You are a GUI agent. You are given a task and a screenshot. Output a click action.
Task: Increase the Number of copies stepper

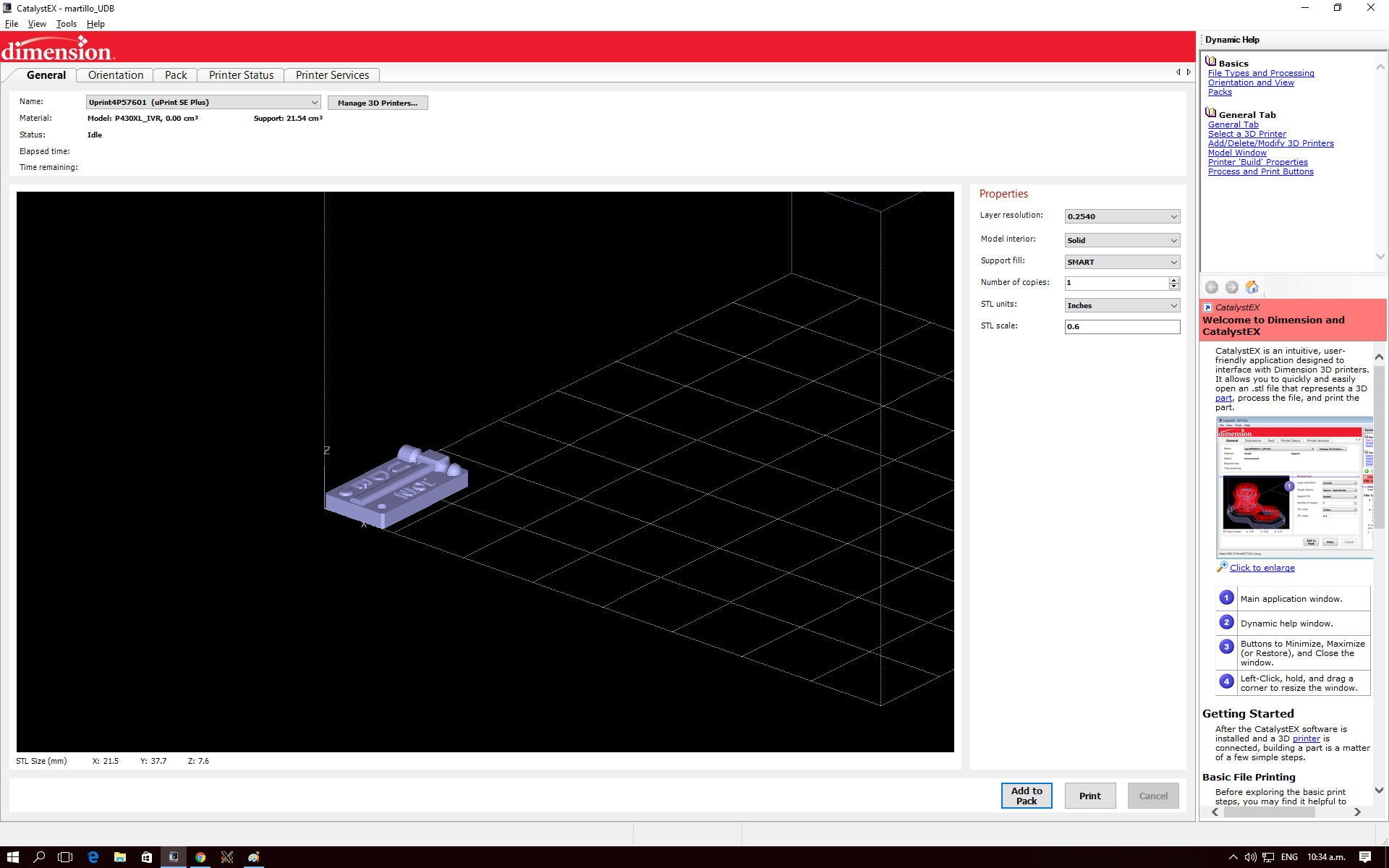click(x=1174, y=280)
